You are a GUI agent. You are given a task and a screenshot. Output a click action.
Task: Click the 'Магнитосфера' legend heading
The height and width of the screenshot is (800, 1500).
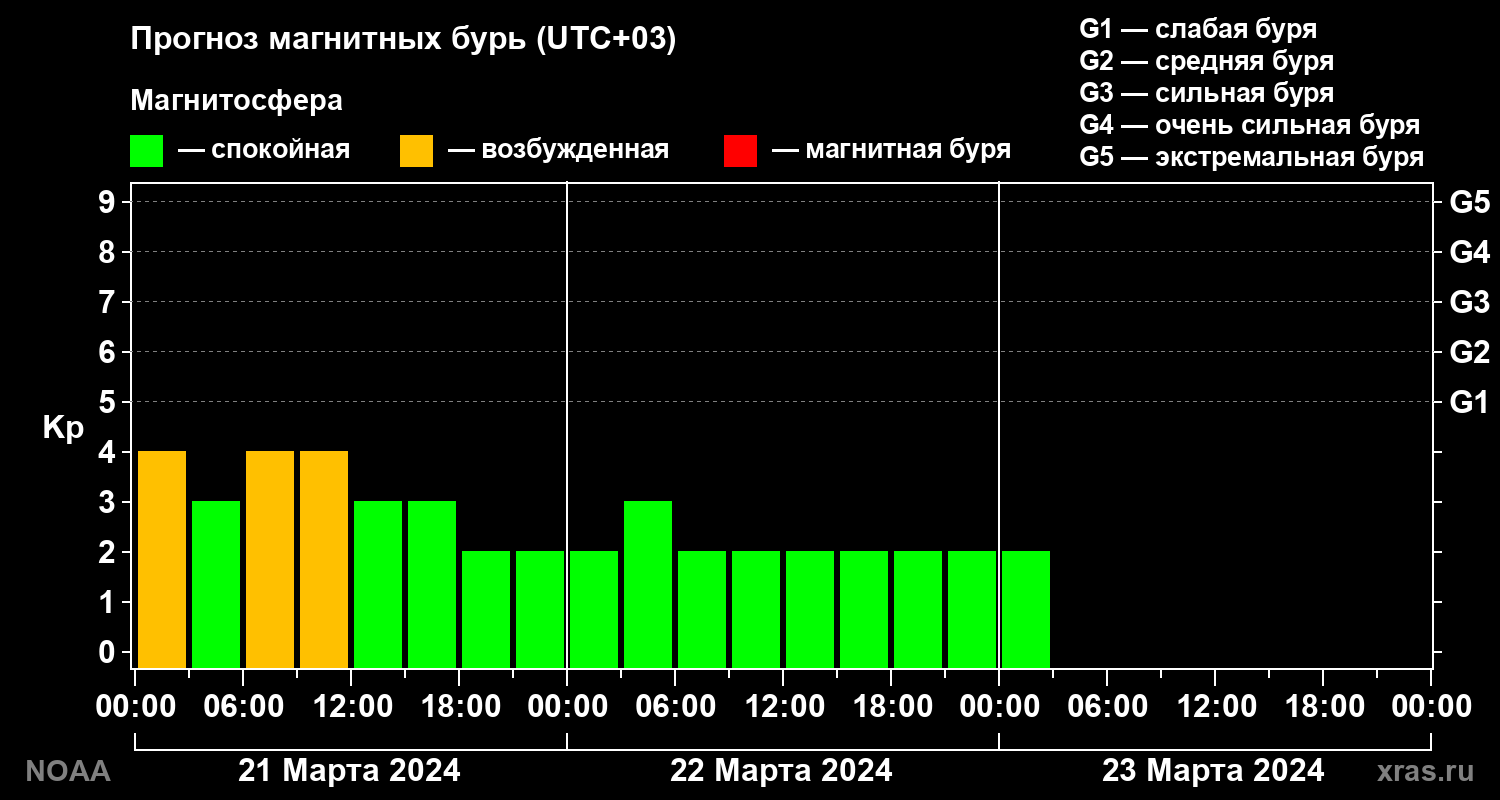click(x=236, y=101)
